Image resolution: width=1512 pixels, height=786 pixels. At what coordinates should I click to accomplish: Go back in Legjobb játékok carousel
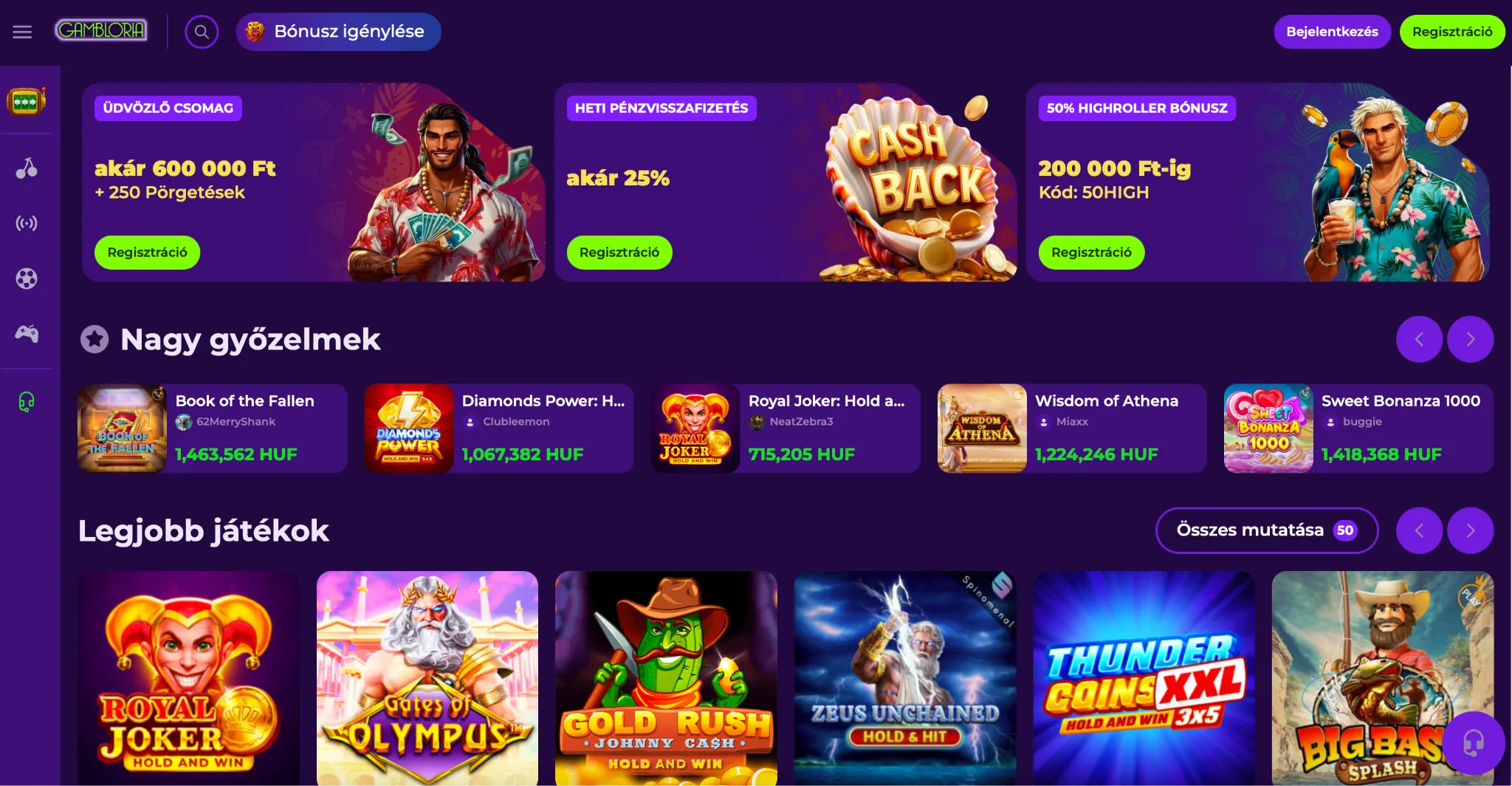pyautogui.click(x=1419, y=530)
